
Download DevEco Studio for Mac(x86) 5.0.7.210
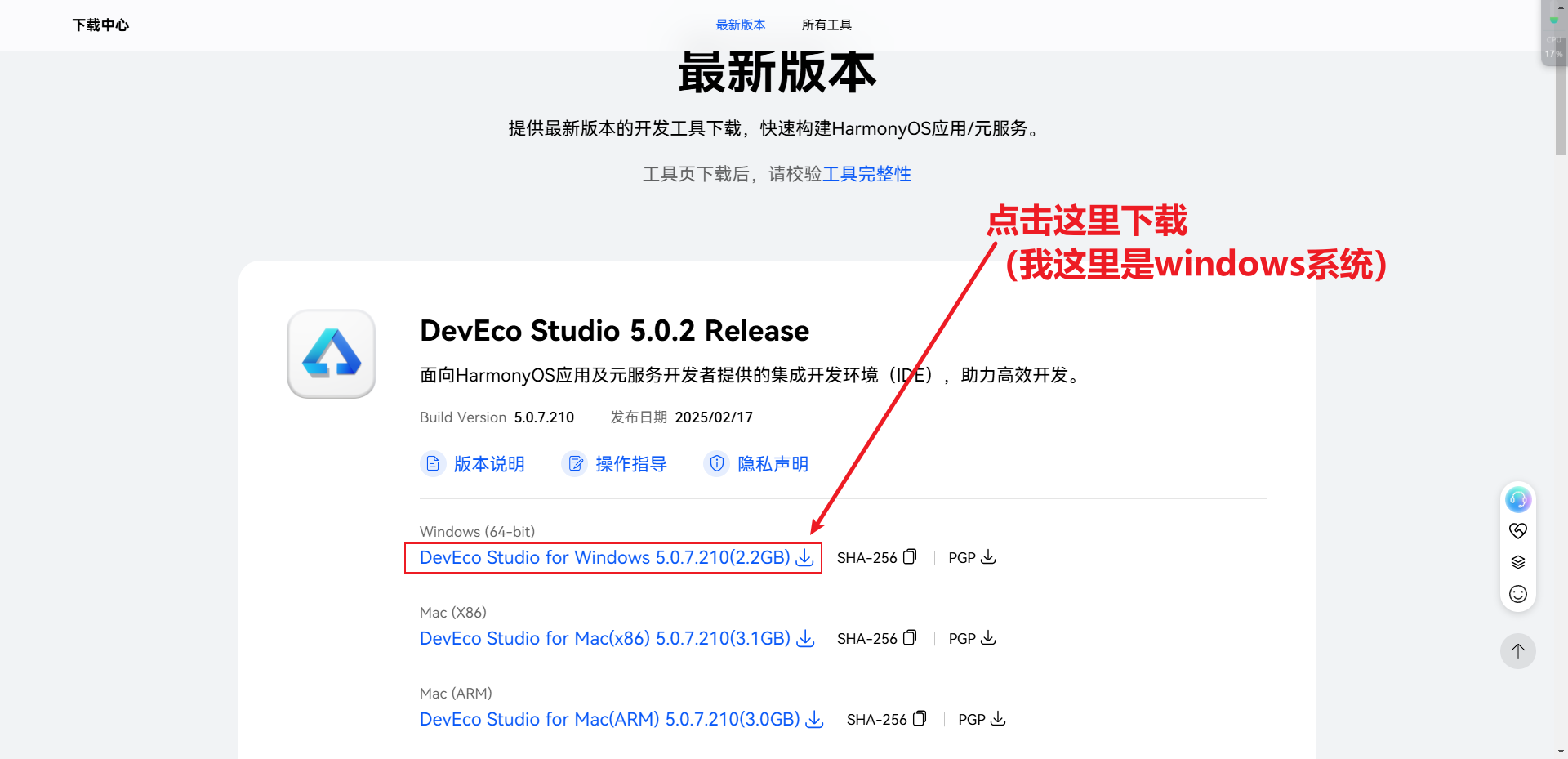pyautogui.click(x=605, y=638)
